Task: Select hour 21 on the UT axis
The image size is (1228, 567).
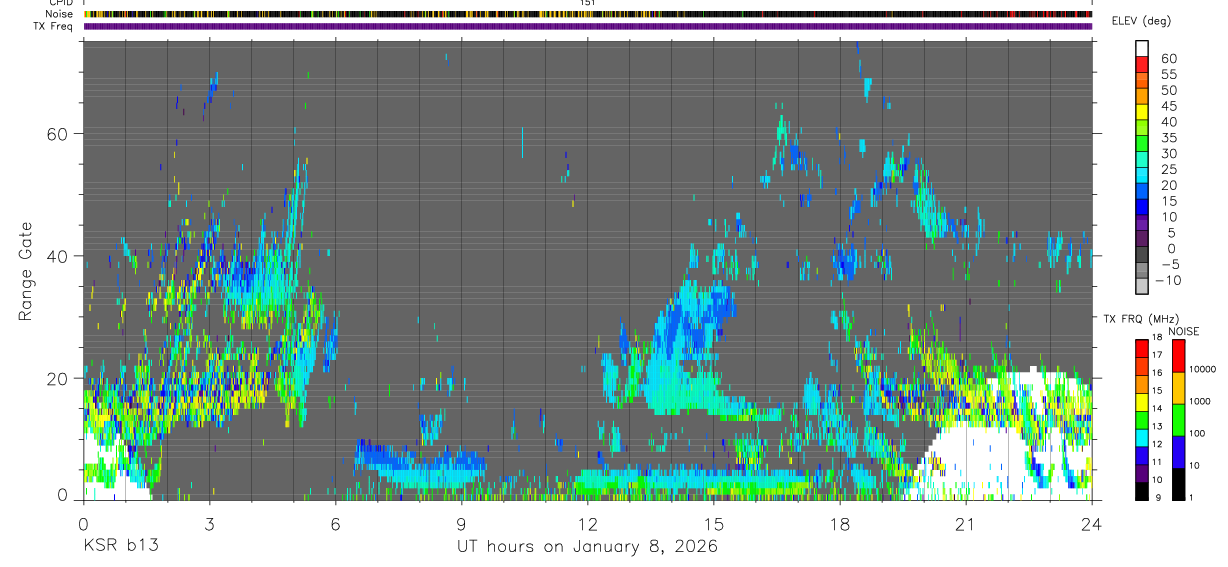Action: pyautogui.click(x=966, y=523)
